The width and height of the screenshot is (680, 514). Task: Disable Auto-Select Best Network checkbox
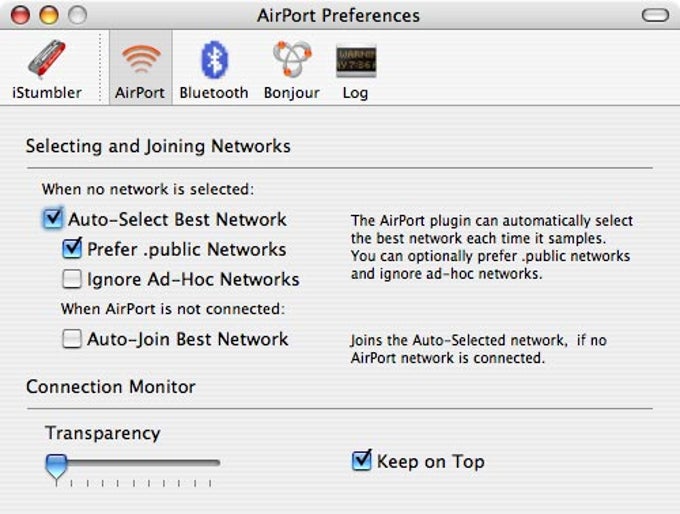(53, 218)
